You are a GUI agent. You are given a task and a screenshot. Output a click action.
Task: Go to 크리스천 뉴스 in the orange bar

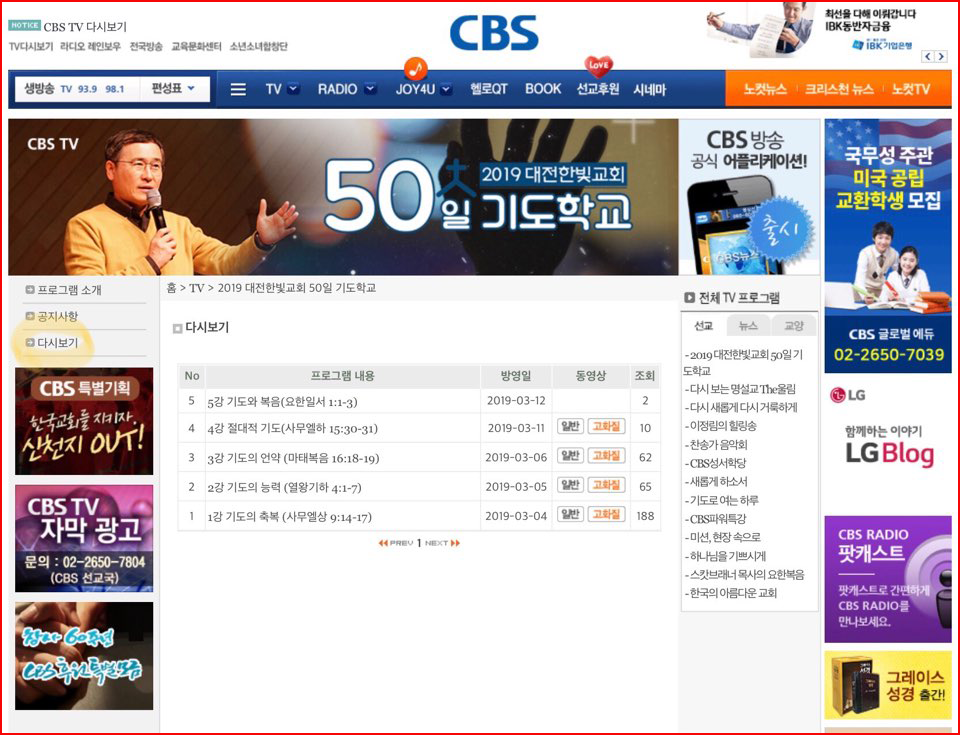[839, 89]
